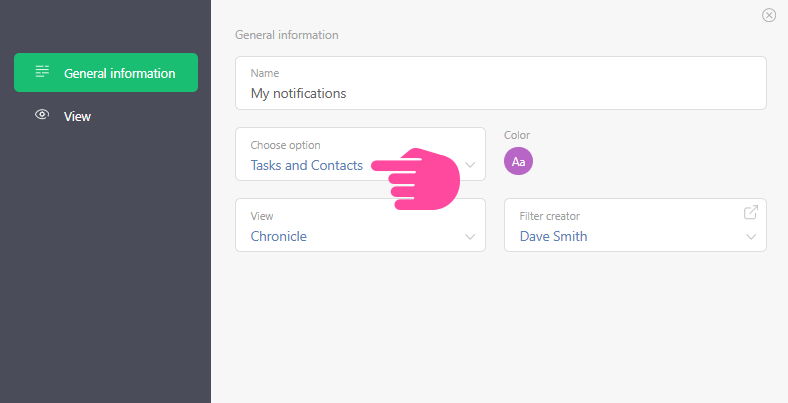Click the 'Choose option' field label

285,145
